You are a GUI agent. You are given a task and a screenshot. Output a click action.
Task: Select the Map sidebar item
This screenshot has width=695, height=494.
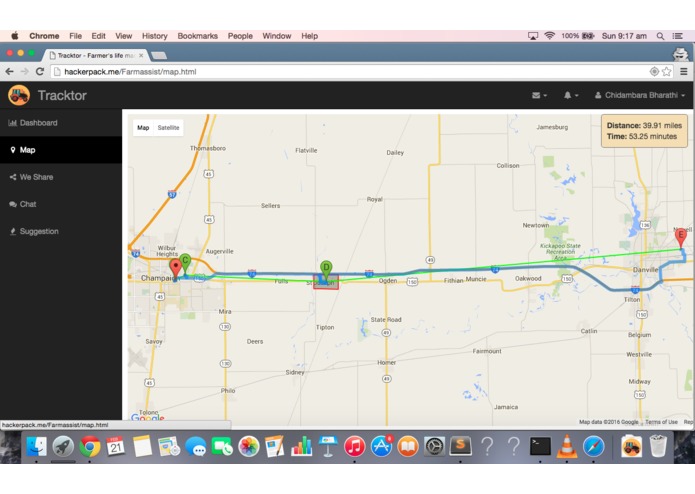click(61, 150)
